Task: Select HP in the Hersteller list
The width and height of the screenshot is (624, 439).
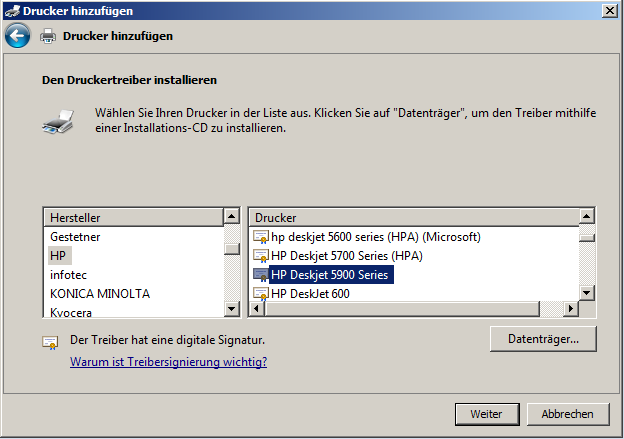Action: click(58, 256)
